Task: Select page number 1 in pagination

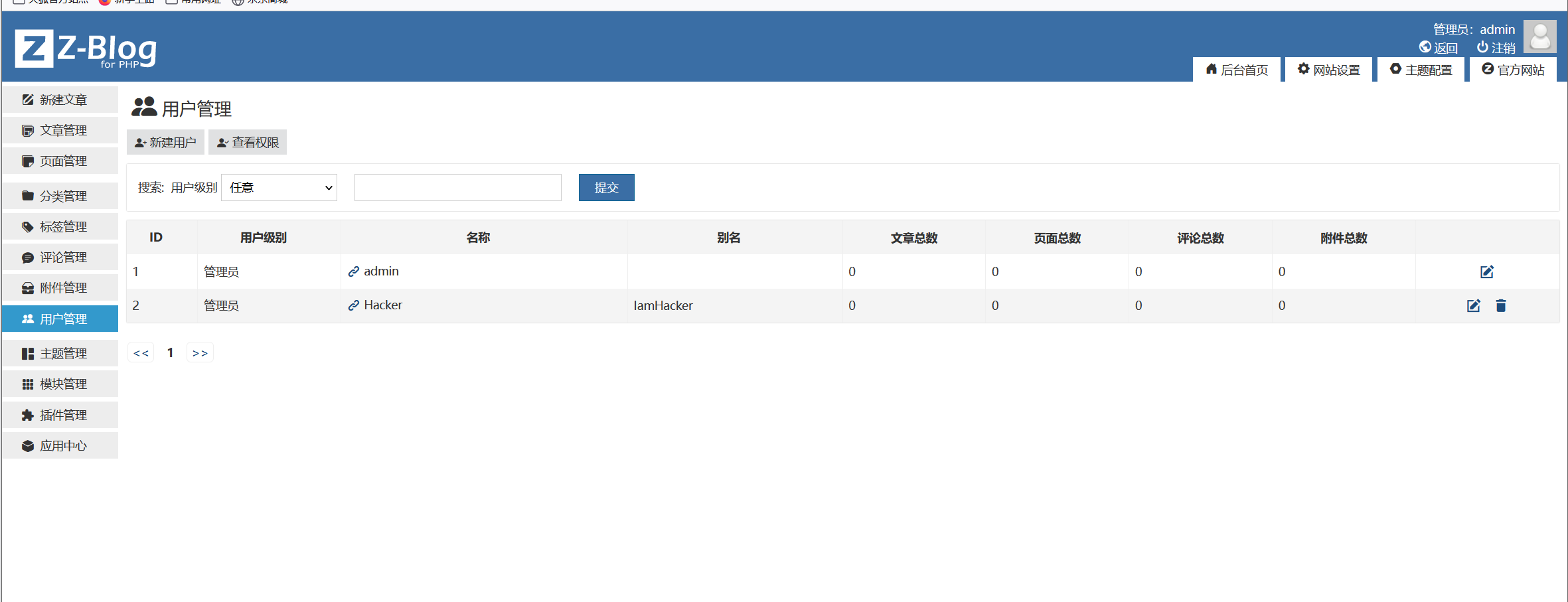Action: tap(171, 352)
